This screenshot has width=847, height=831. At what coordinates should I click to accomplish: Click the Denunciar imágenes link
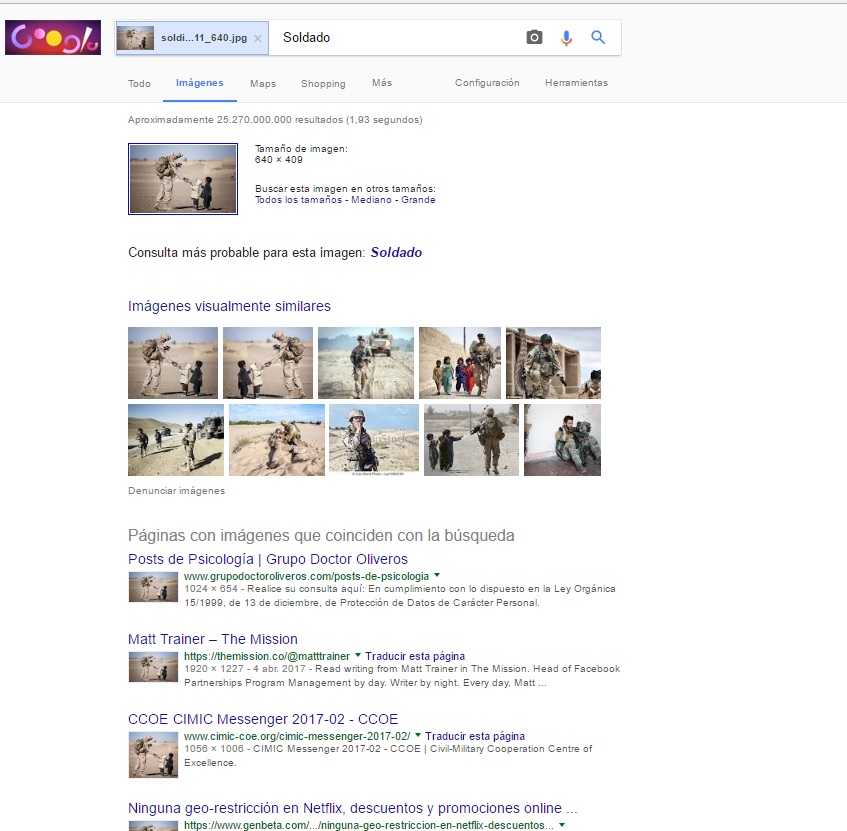[176, 491]
